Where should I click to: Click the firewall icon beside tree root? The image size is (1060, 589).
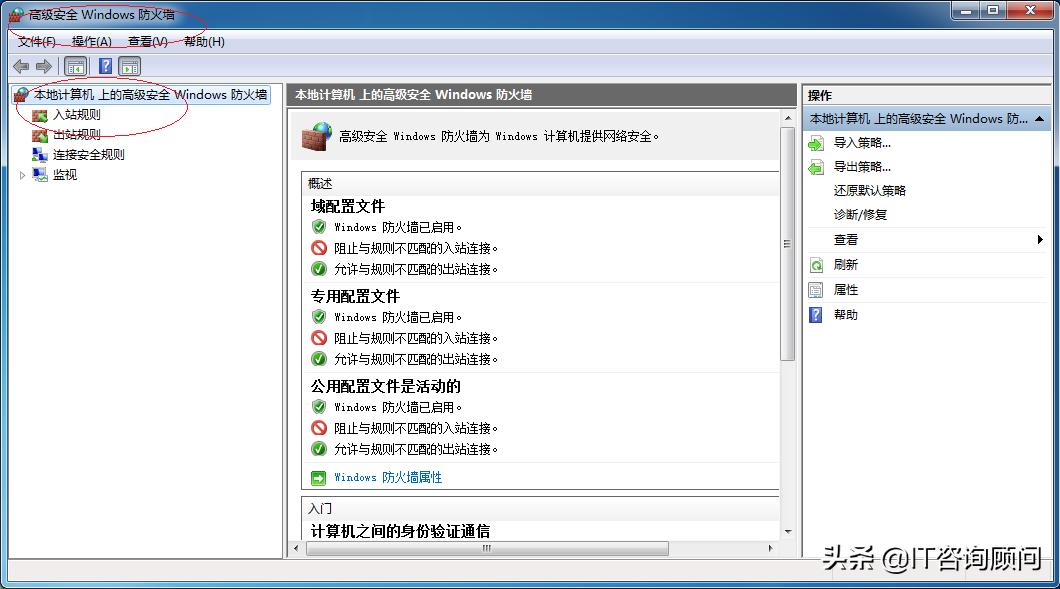click(x=22, y=95)
